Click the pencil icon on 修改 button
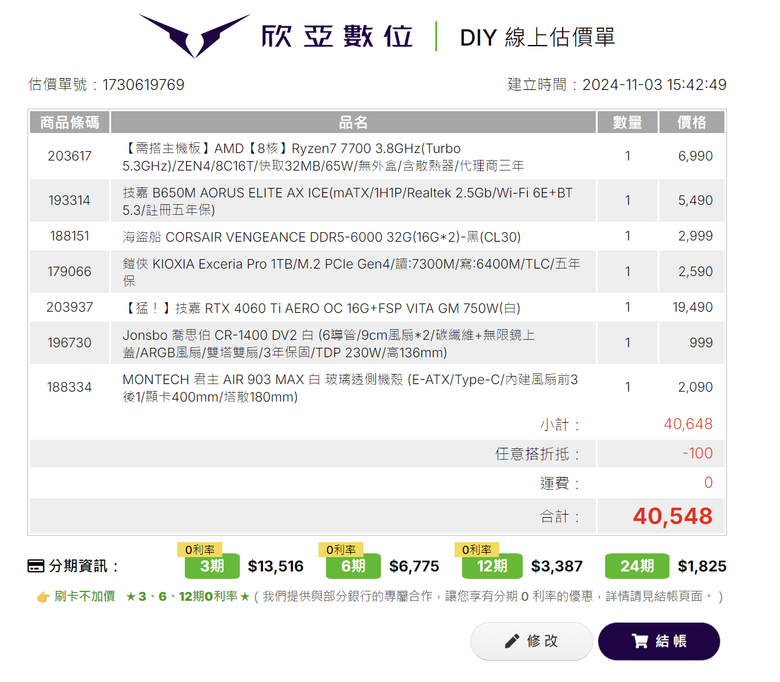Viewport: 780px width, 682px height. (512, 641)
